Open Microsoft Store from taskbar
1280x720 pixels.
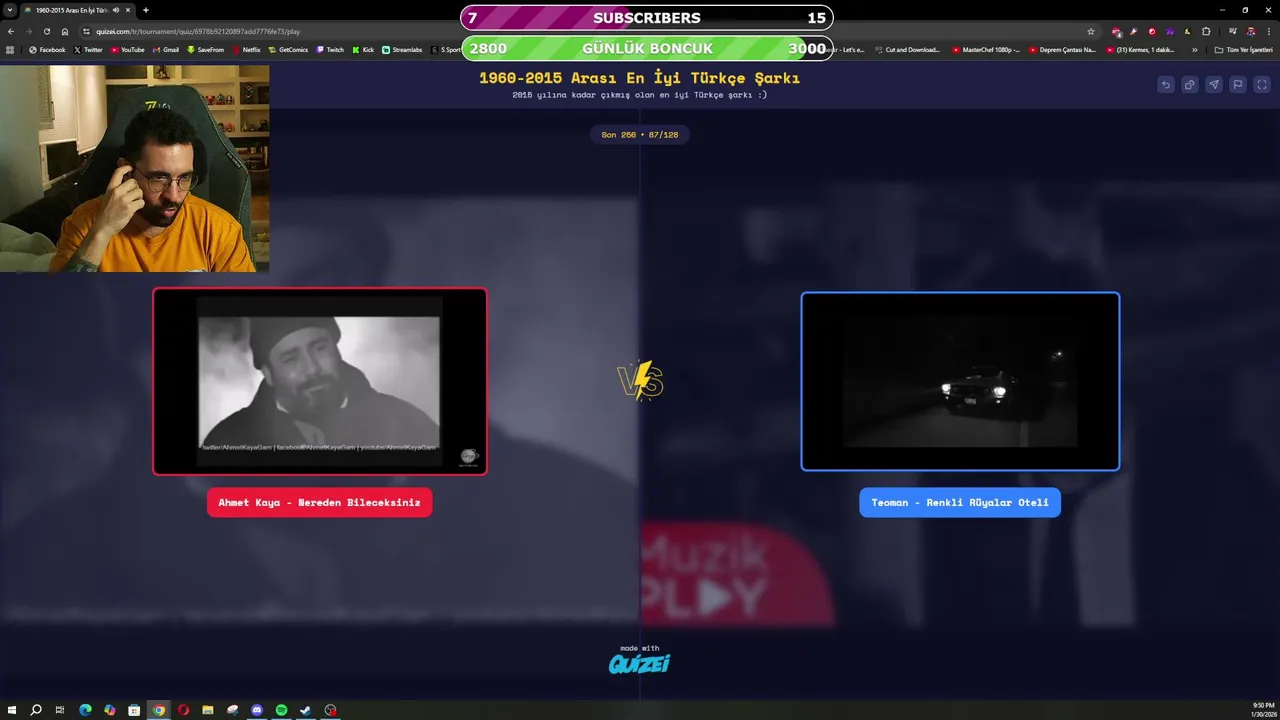pos(134,710)
